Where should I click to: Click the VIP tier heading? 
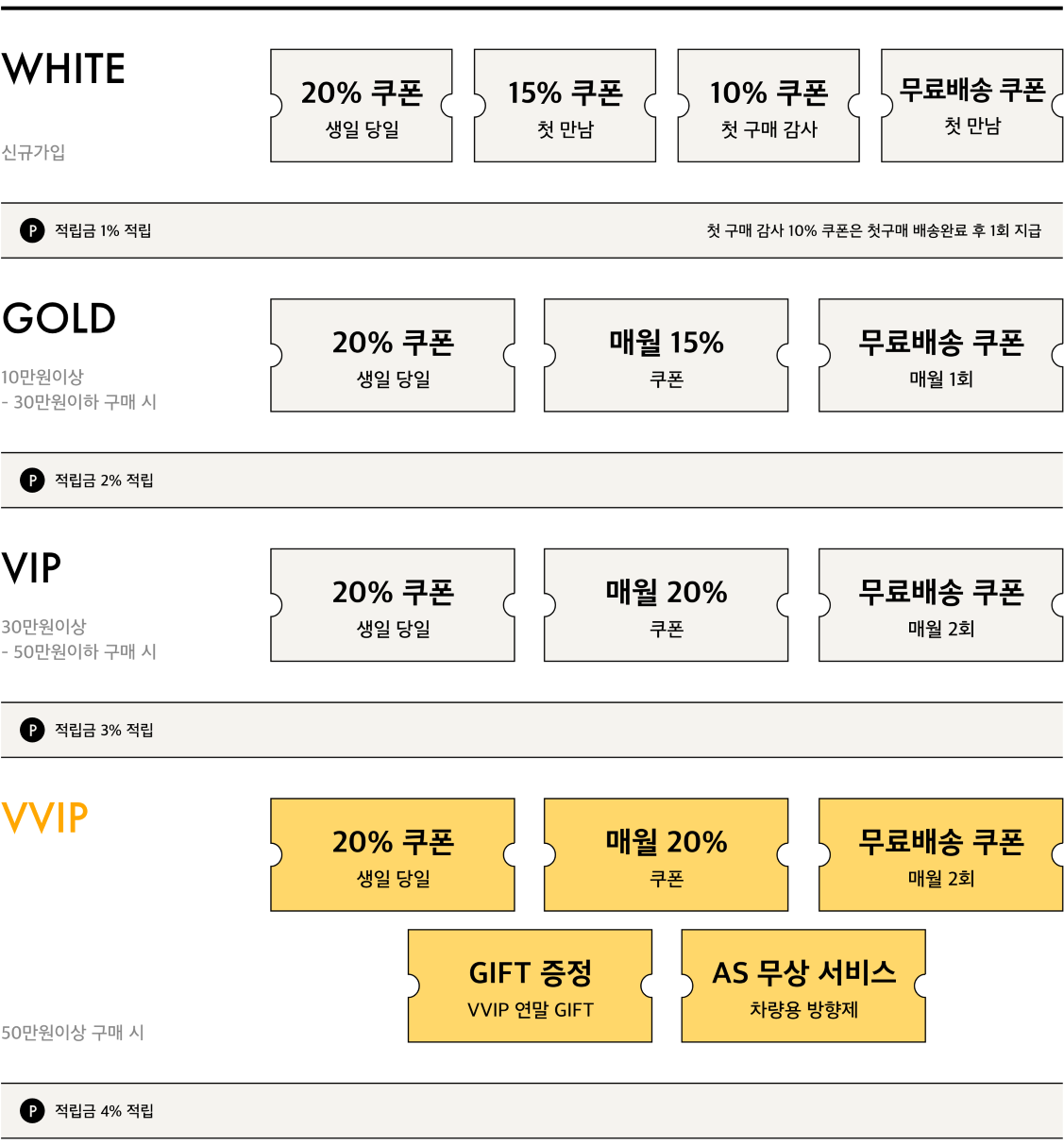31,568
